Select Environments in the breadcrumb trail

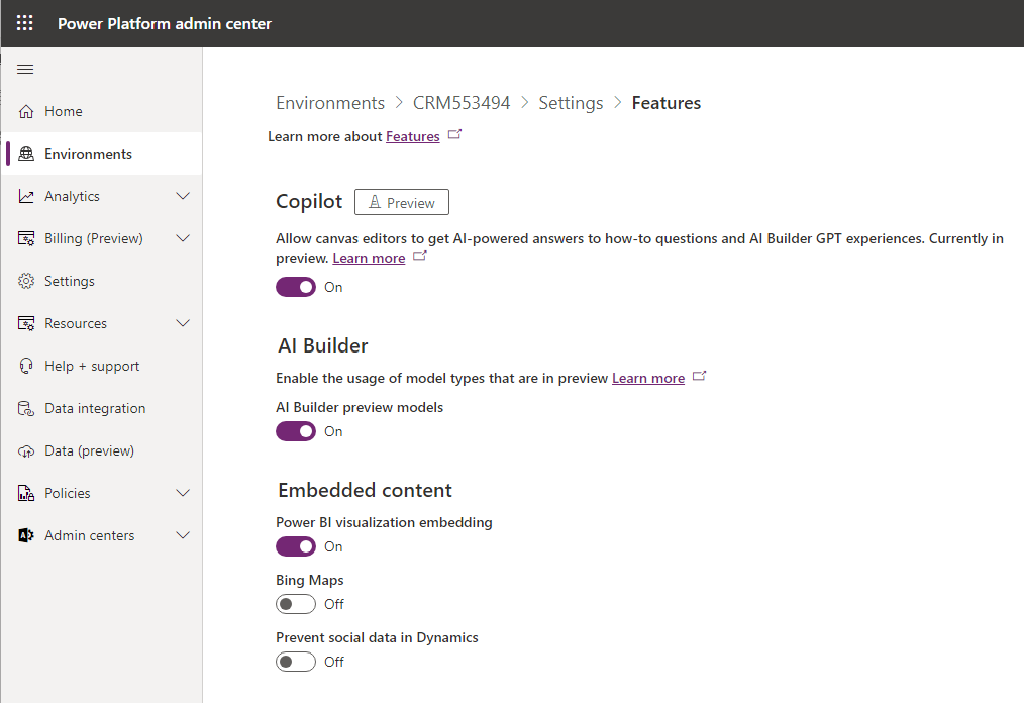tap(330, 102)
